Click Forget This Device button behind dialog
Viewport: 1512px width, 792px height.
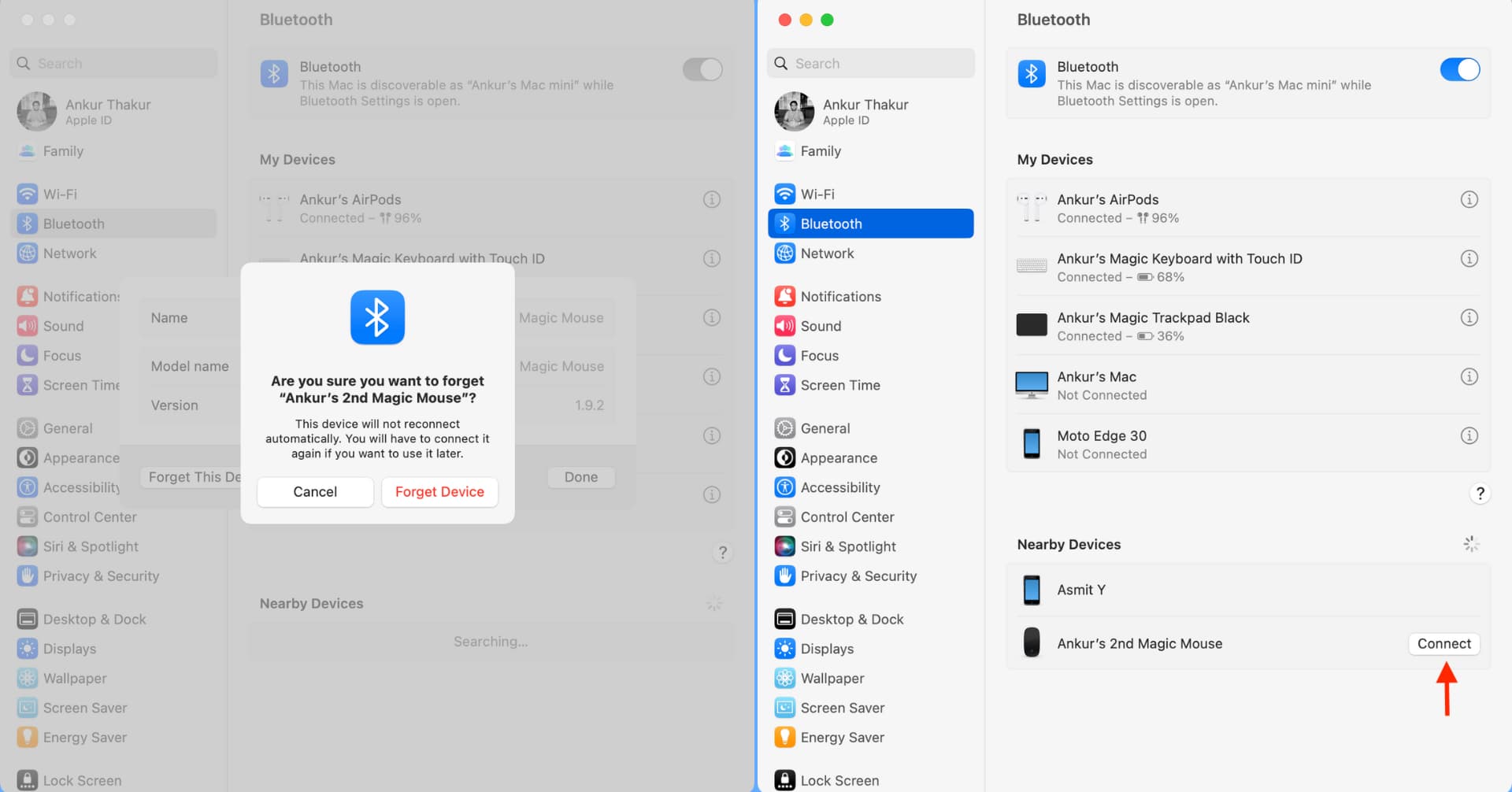tap(191, 477)
